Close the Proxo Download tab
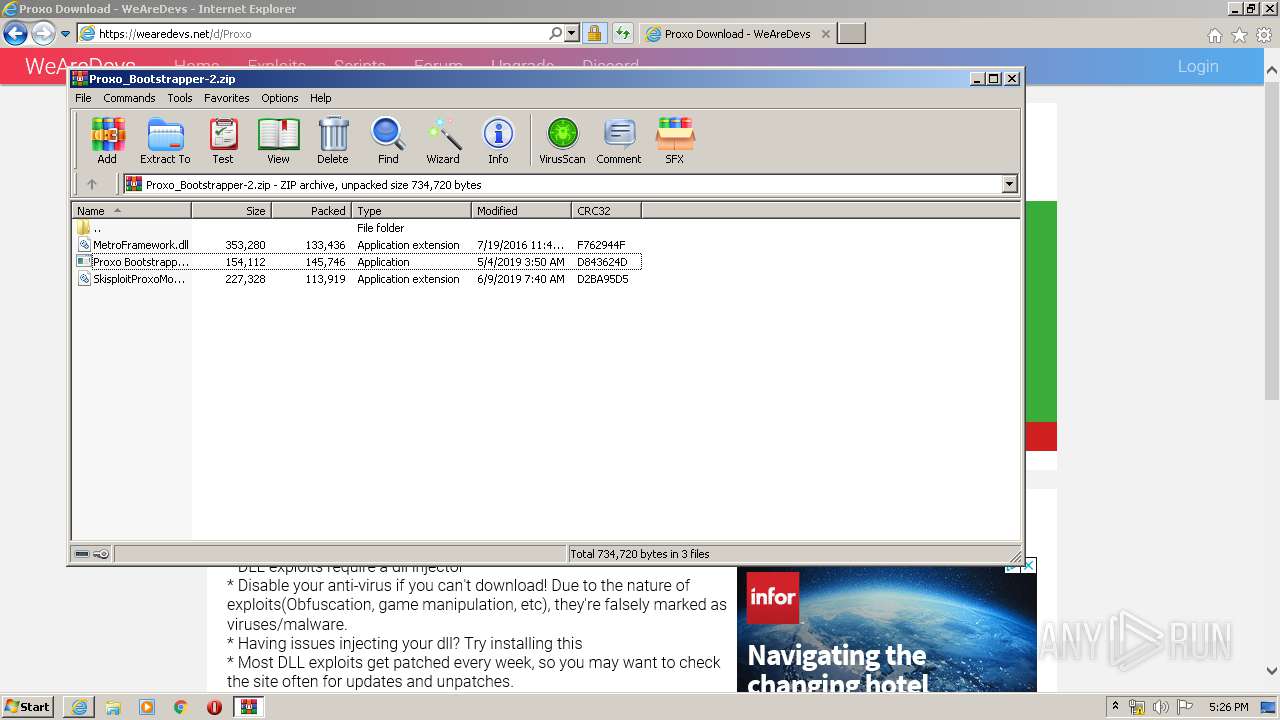This screenshot has width=1280, height=720. pyautogui.click(x=825, y=34)
